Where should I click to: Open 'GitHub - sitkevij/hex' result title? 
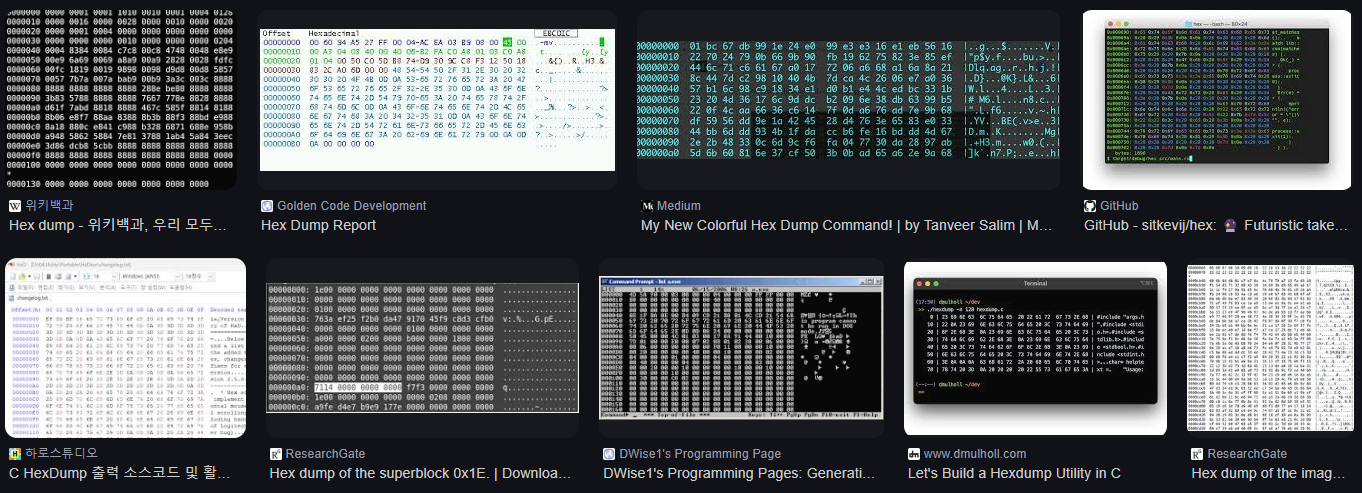(1216, 225)
